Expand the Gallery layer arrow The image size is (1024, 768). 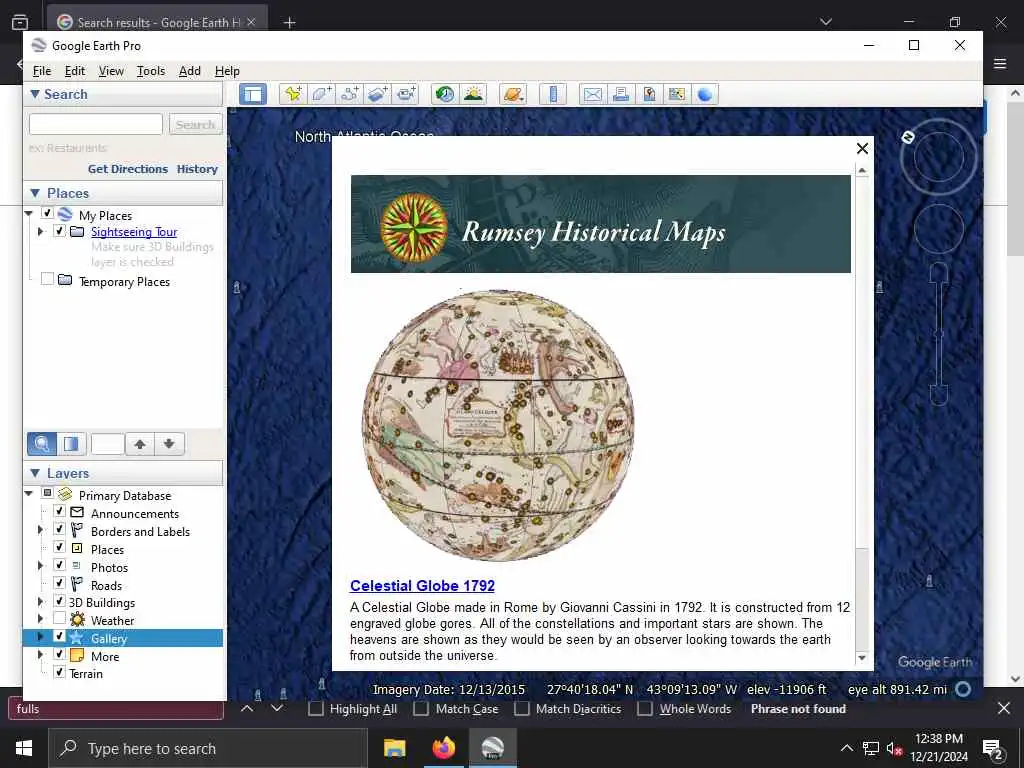(40, 637)
